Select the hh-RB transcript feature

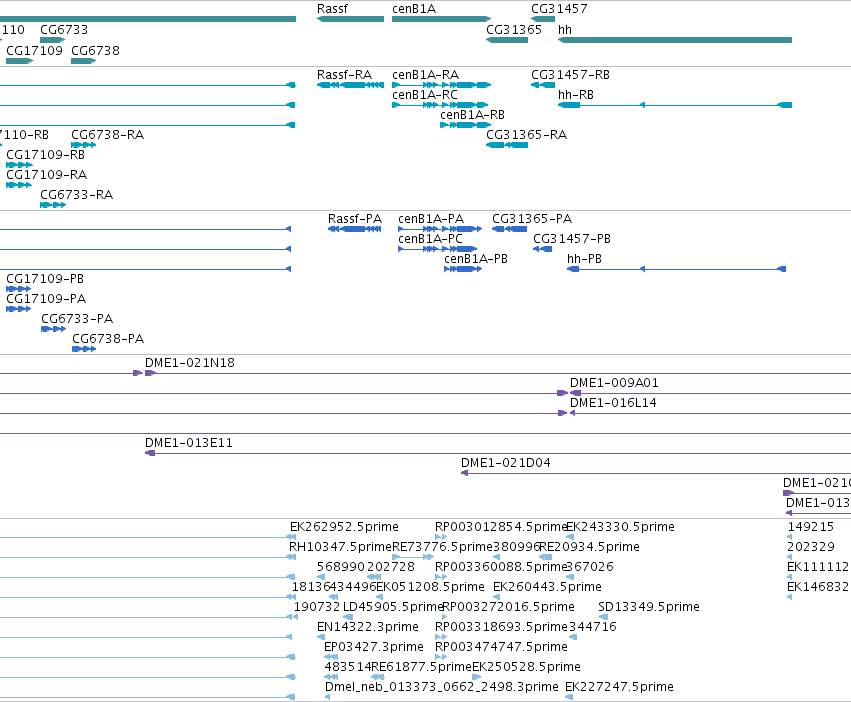pos(675,105)
